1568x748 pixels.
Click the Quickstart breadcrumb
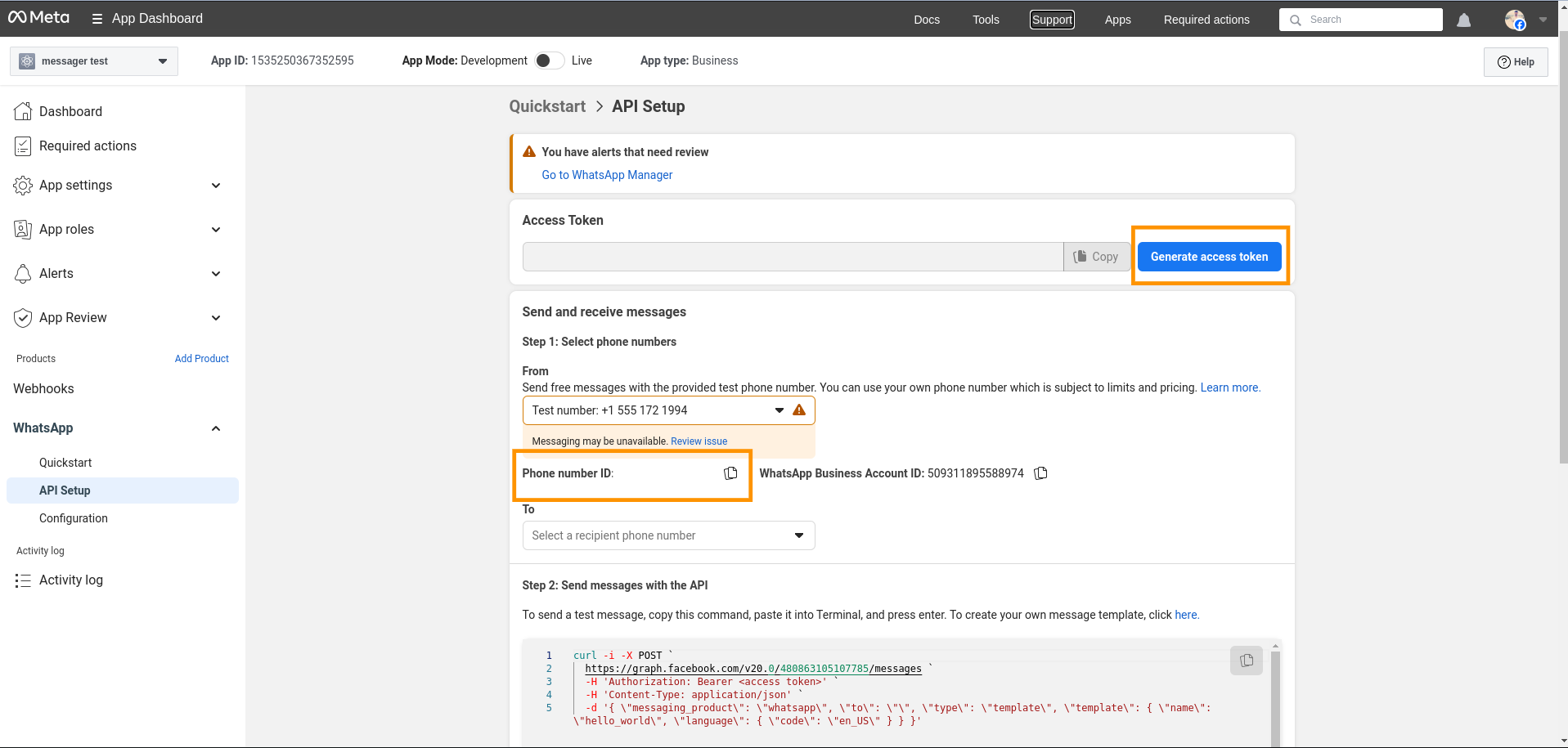tap(547, 106)
